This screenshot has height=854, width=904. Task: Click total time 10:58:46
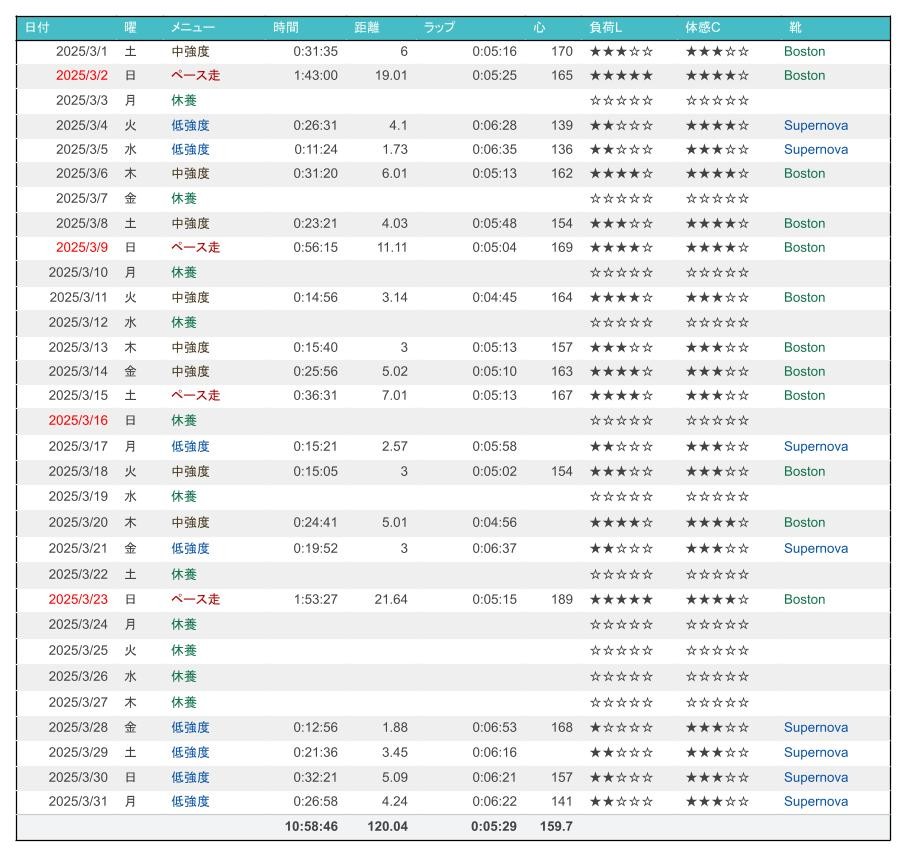click(x=311, y=826)
